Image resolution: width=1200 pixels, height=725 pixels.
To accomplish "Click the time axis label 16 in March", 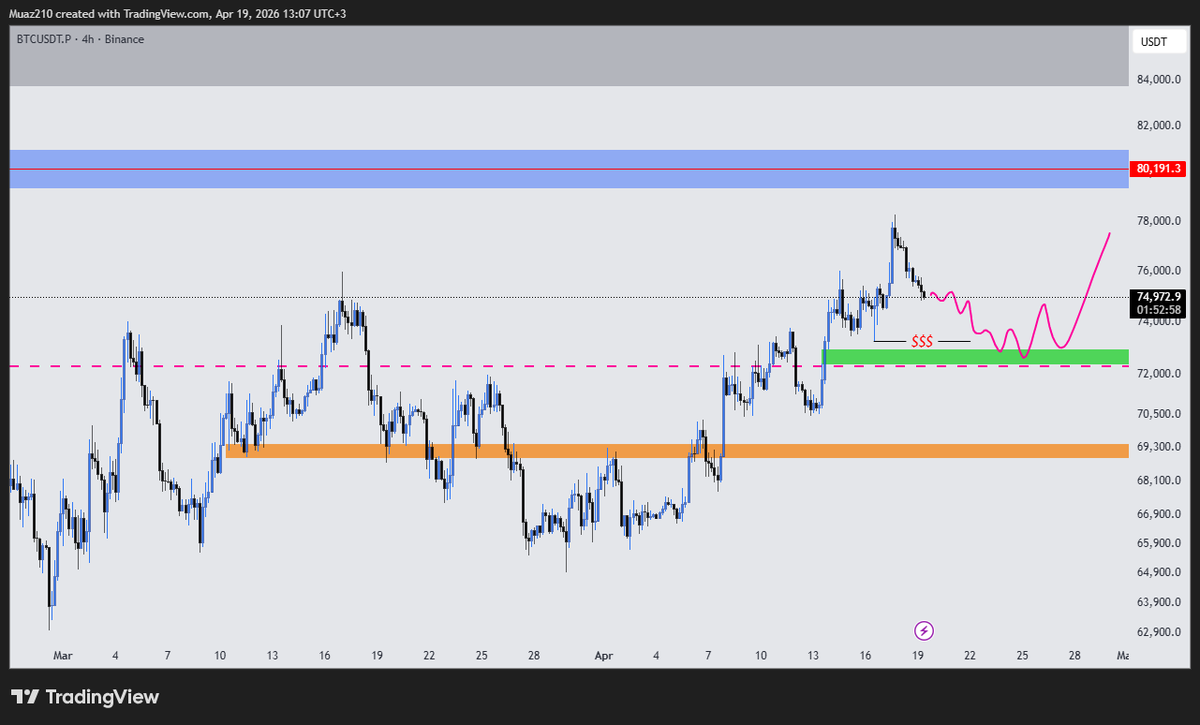I will click(x=325, y=656).
